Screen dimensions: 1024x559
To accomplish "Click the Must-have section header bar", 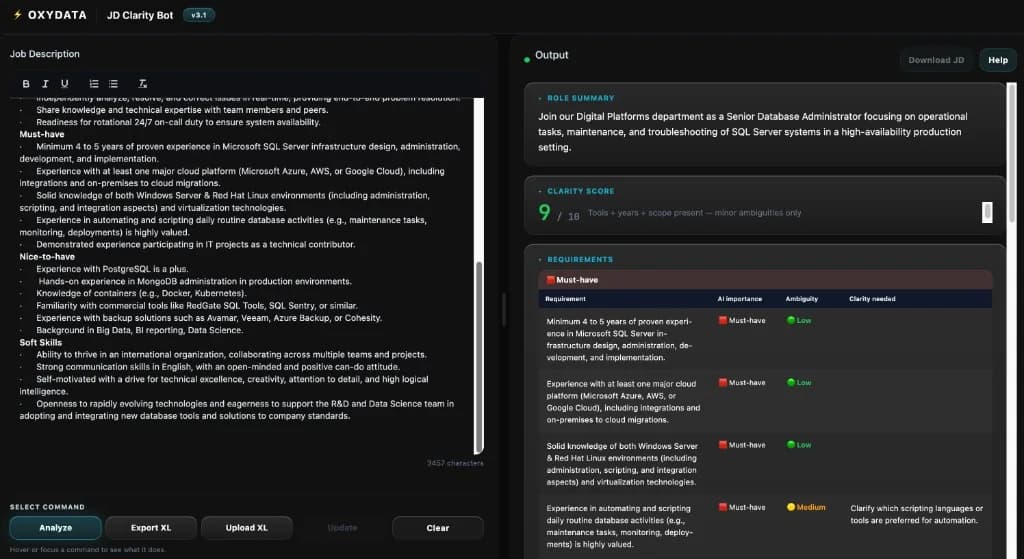I will click(x=765, y=280).
